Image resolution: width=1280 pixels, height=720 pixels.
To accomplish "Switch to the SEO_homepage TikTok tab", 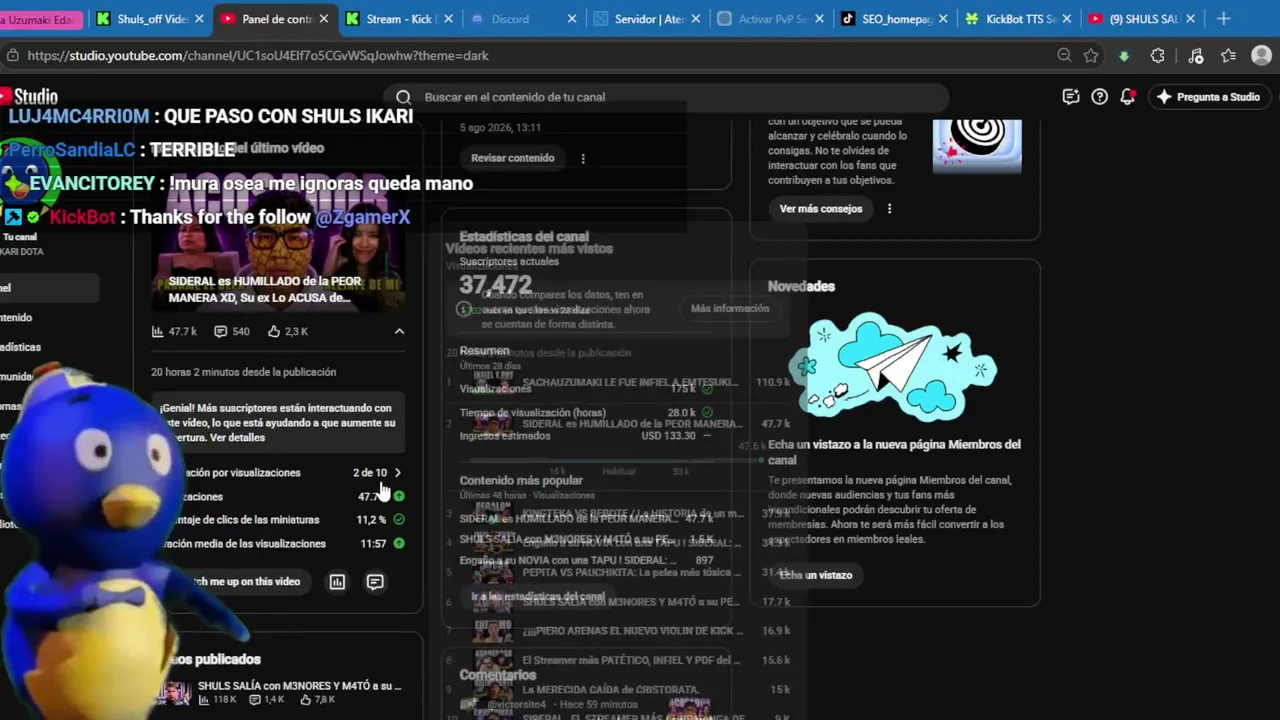I will click(x=895, y=19).
